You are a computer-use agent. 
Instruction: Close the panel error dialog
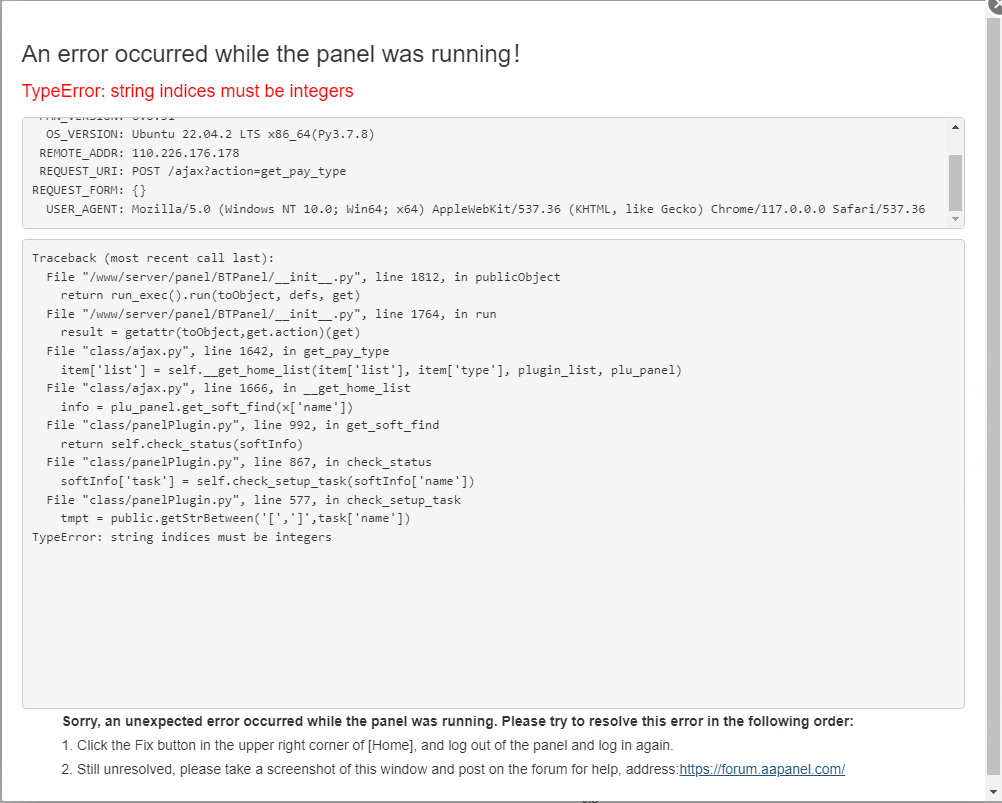(x=994, y=5)
